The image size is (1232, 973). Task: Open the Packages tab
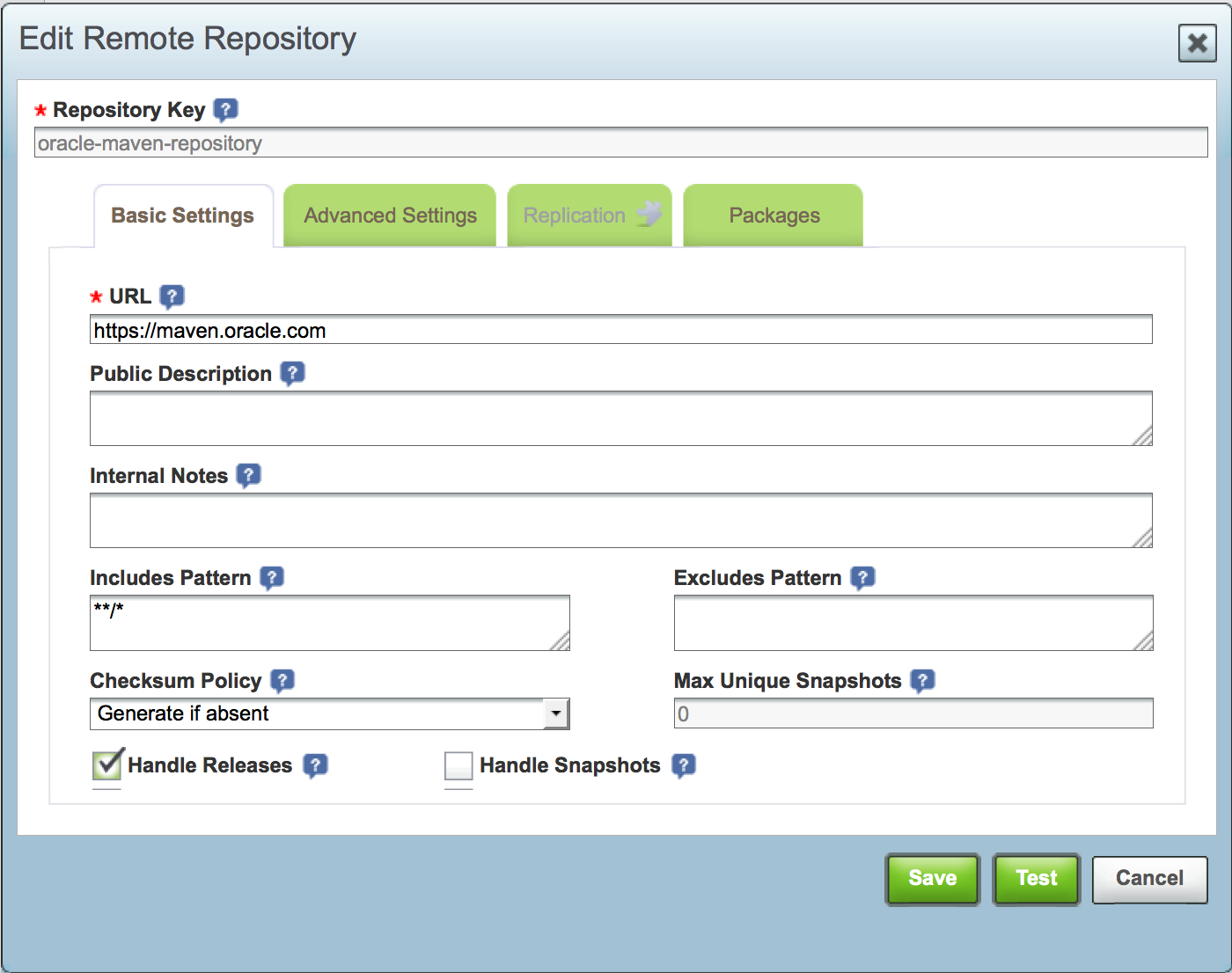tap(774, 216)
